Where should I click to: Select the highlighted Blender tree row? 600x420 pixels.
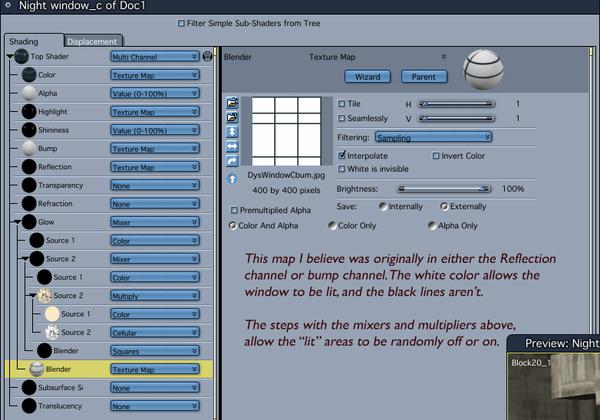pos(109,369)
